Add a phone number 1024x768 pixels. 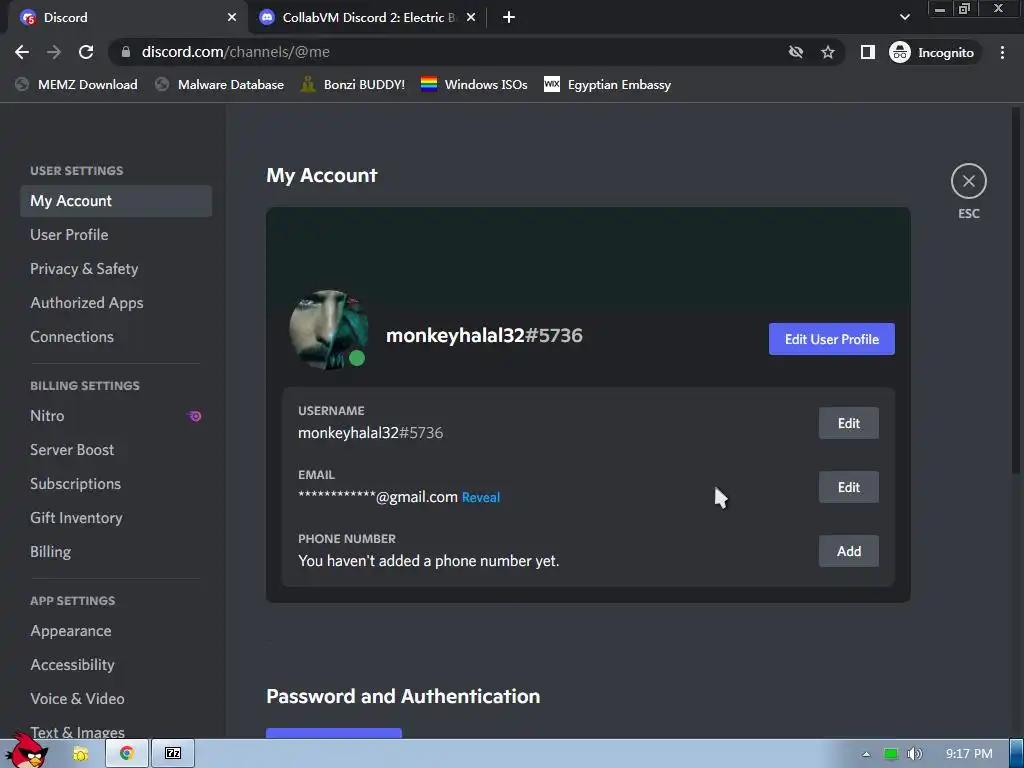848,551
